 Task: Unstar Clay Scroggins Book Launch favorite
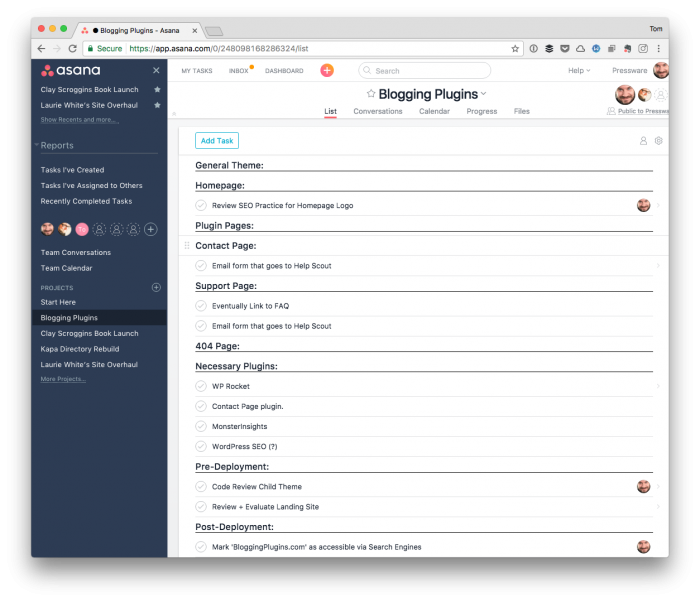[157, 89]
